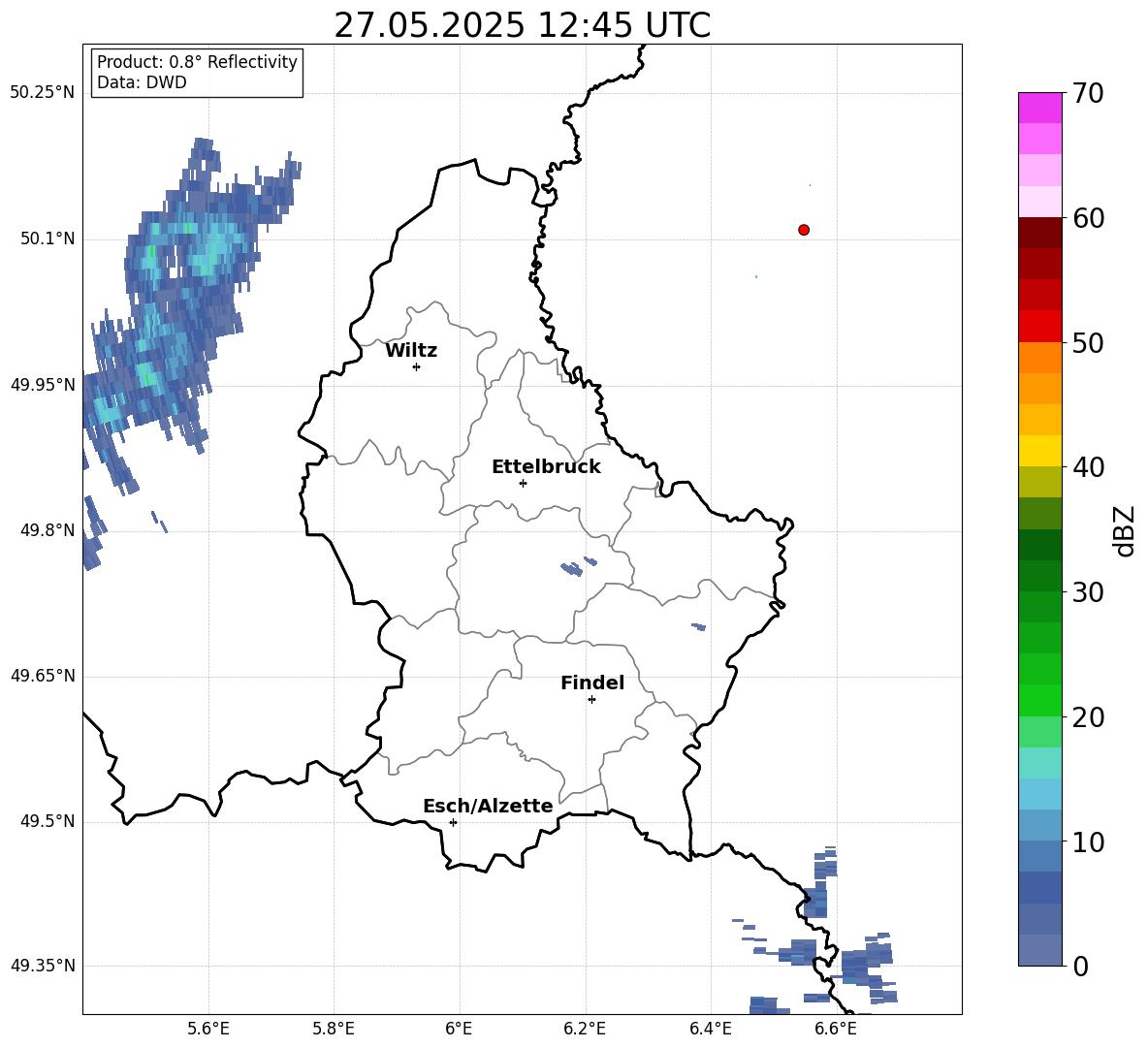Click the 49.5°N latitude label
The height and width of the screenshot is (1048, 1148).
coord(48,821)
